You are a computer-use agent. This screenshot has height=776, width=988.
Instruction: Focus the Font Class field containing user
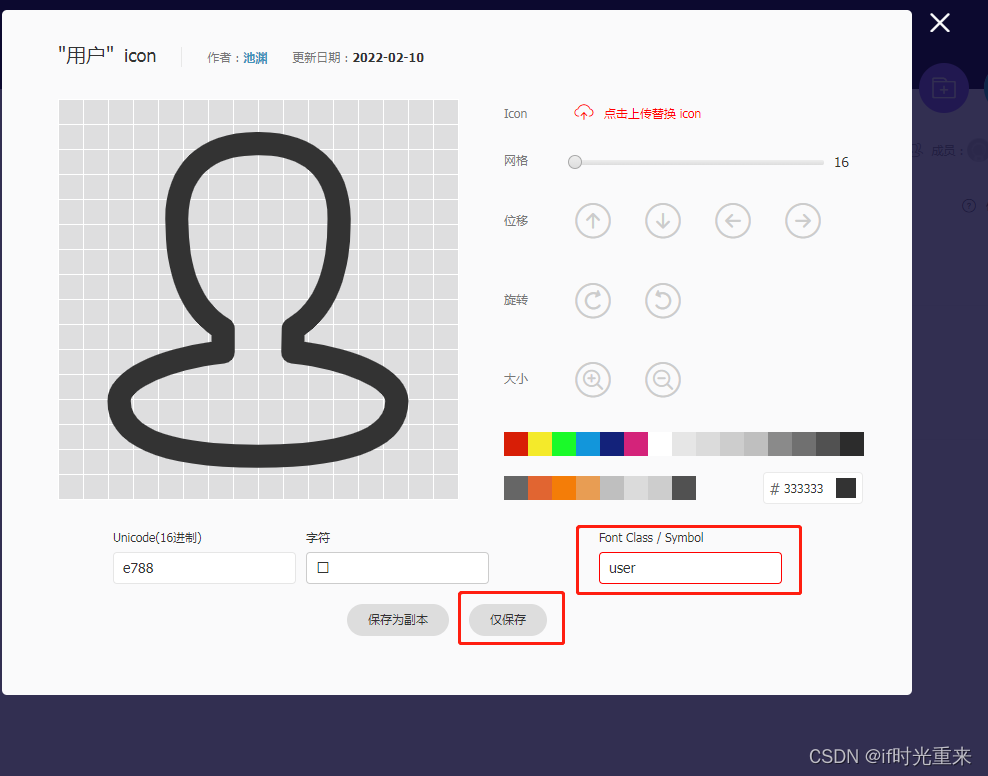[x=690, y=568]
